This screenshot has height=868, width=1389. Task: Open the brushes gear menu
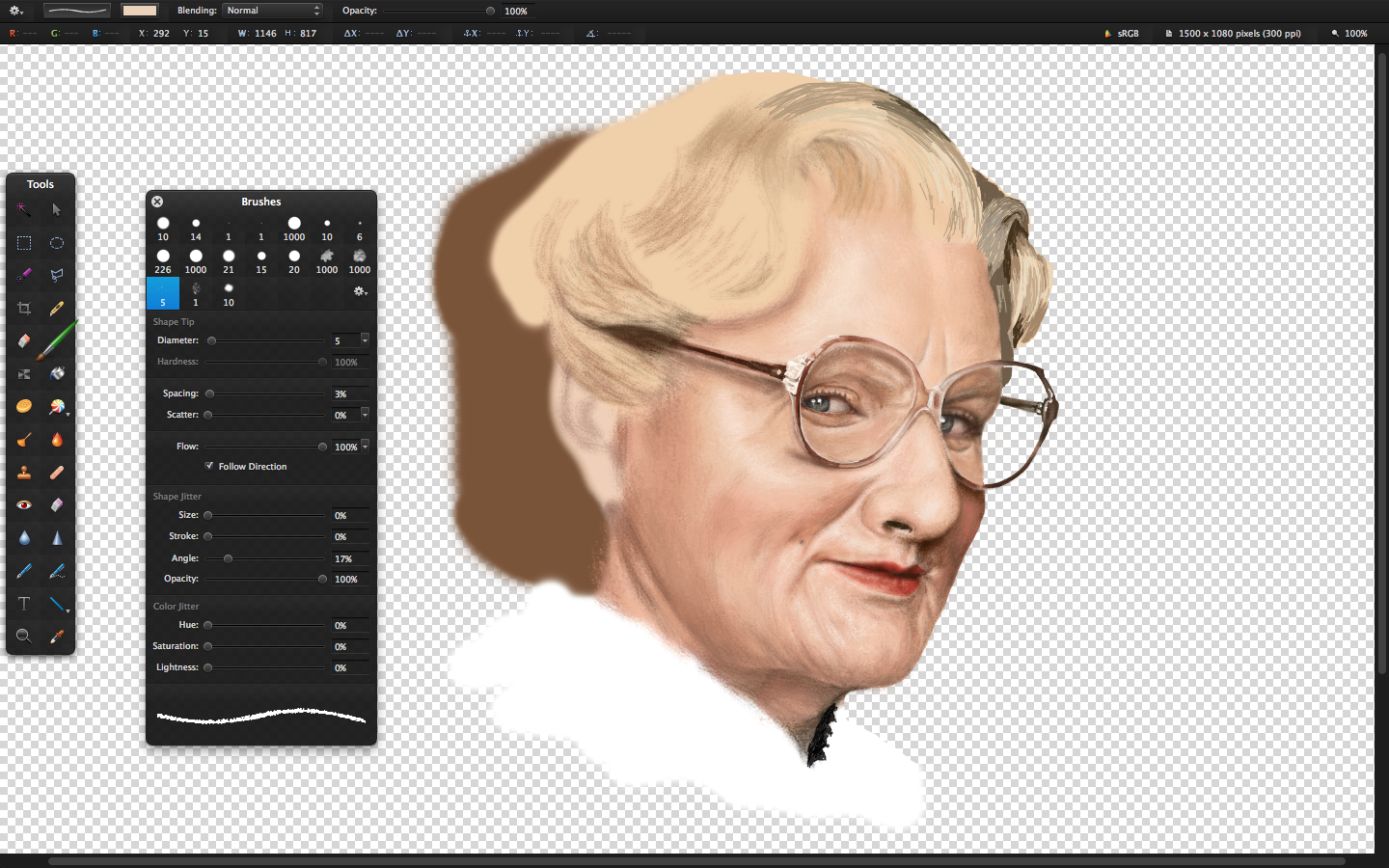click(360, 291)
